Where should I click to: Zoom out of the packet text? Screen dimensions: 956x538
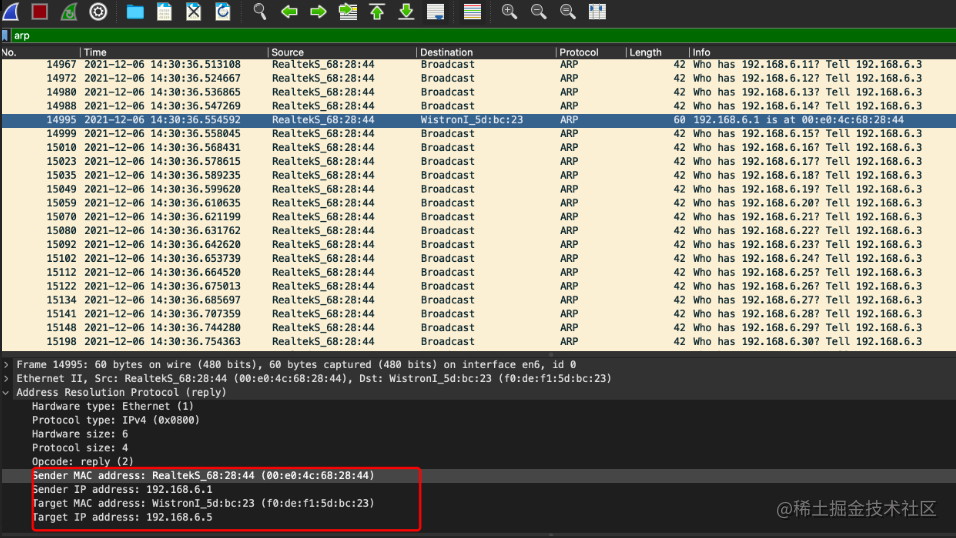coord(538,11)
